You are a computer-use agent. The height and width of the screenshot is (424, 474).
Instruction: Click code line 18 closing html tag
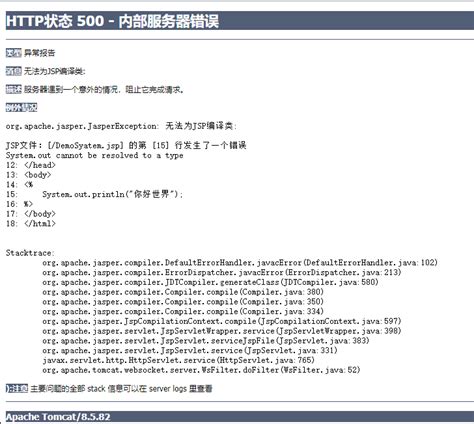pos(31,223)
